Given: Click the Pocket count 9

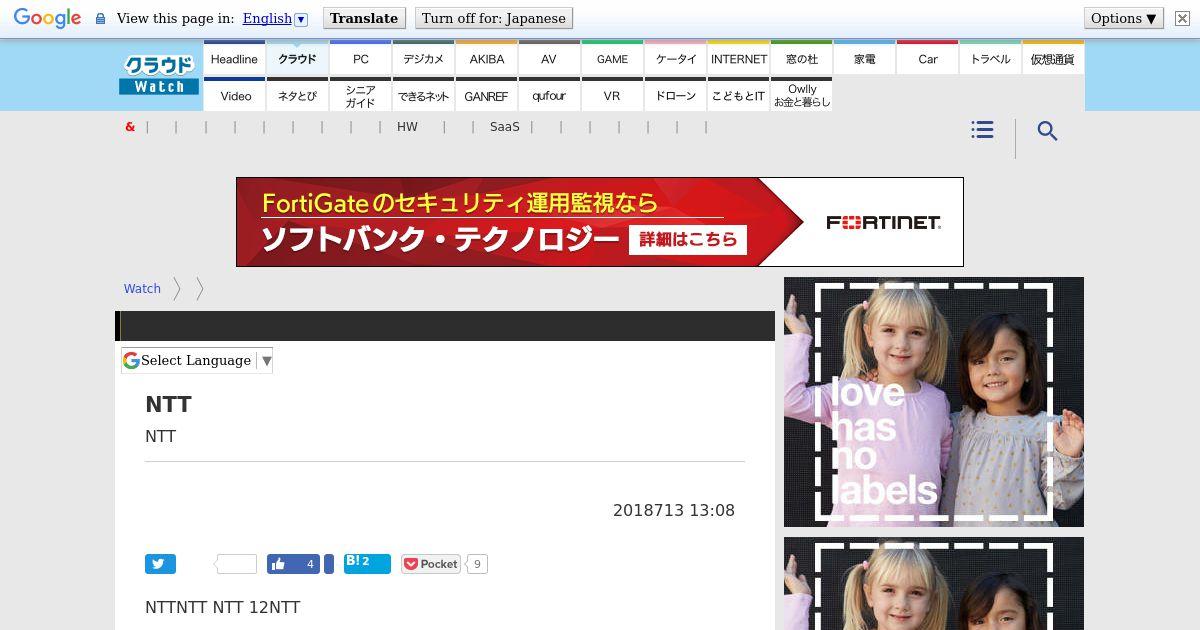Looking at the screenshot, I should [x=477, y=564].
